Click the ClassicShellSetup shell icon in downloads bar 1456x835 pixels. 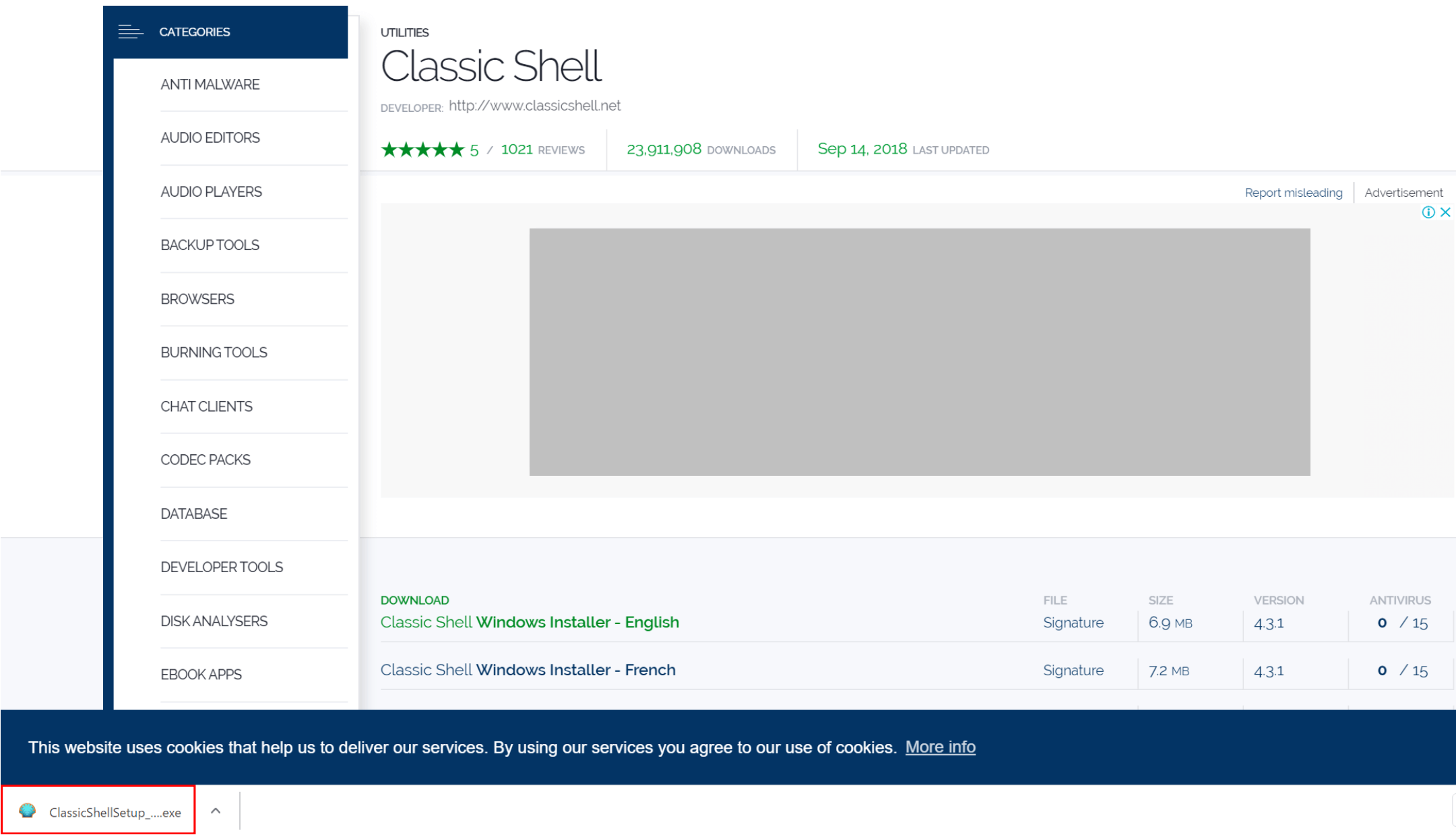pyautogui.click(x=28, y=811)
